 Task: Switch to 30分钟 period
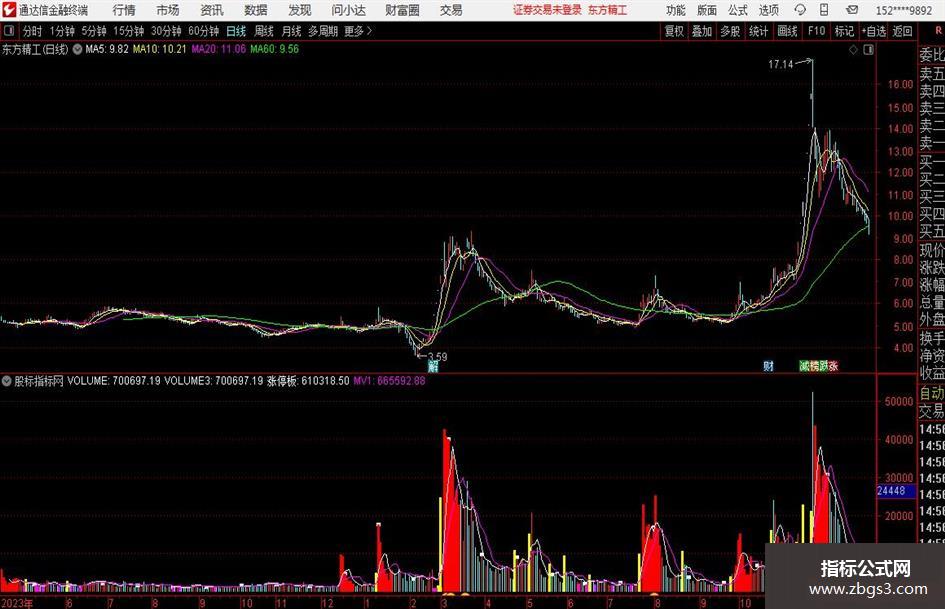pos(166,31)
